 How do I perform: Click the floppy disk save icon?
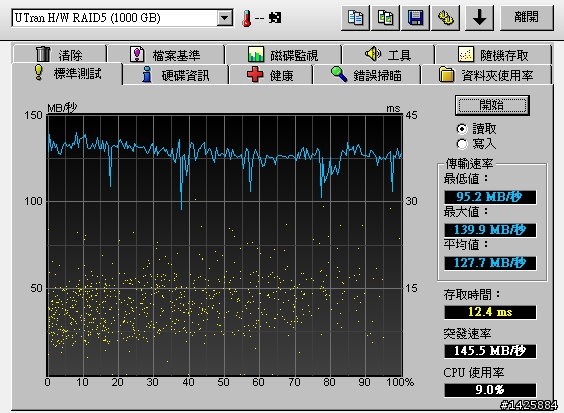coord(415,18)
